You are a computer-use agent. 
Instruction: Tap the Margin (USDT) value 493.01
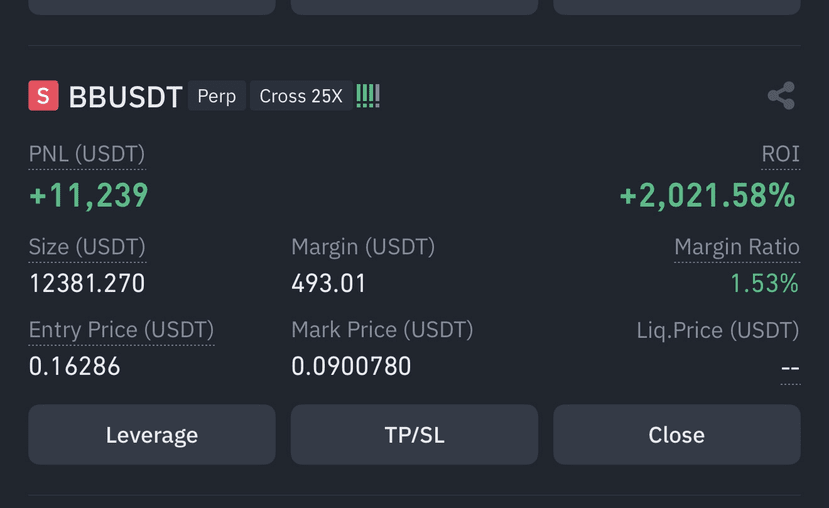click(x=328, y=283)
